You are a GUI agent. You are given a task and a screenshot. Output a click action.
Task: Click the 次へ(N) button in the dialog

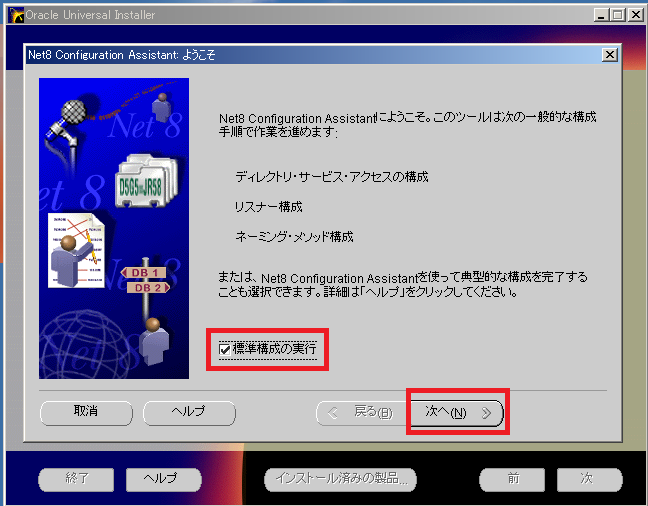(x=457, y=413)
